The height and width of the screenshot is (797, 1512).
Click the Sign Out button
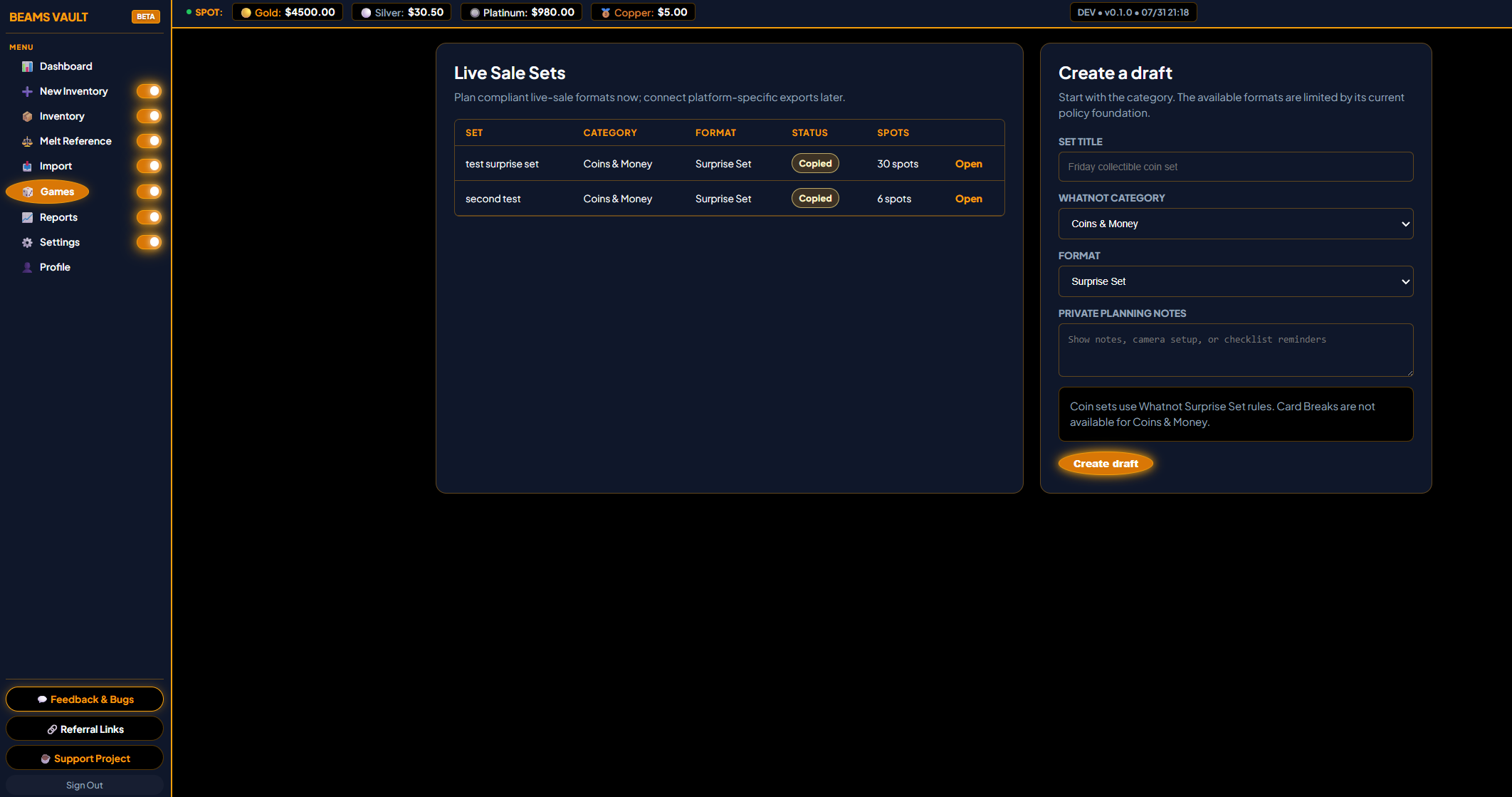85,785
